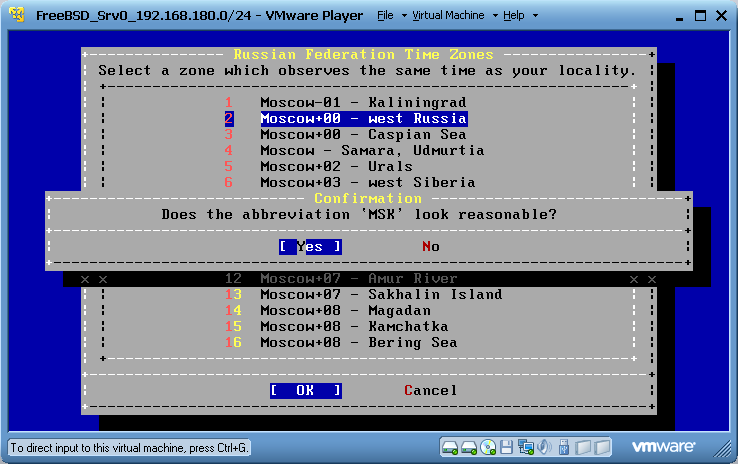Open the Help menu
Viewport: 738px width, 464px height.
513,16
